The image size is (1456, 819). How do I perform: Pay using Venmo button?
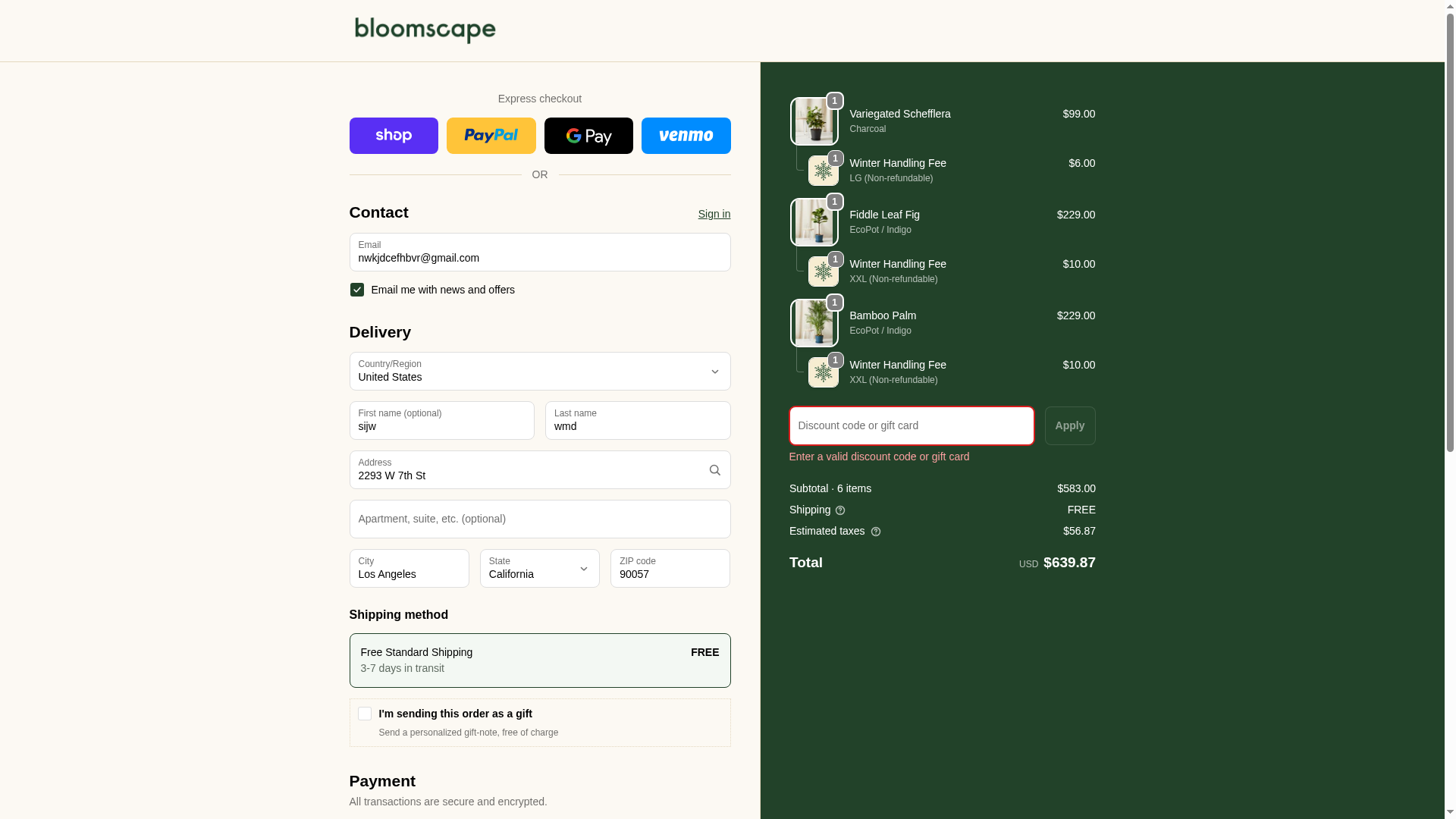pos(686,136)
